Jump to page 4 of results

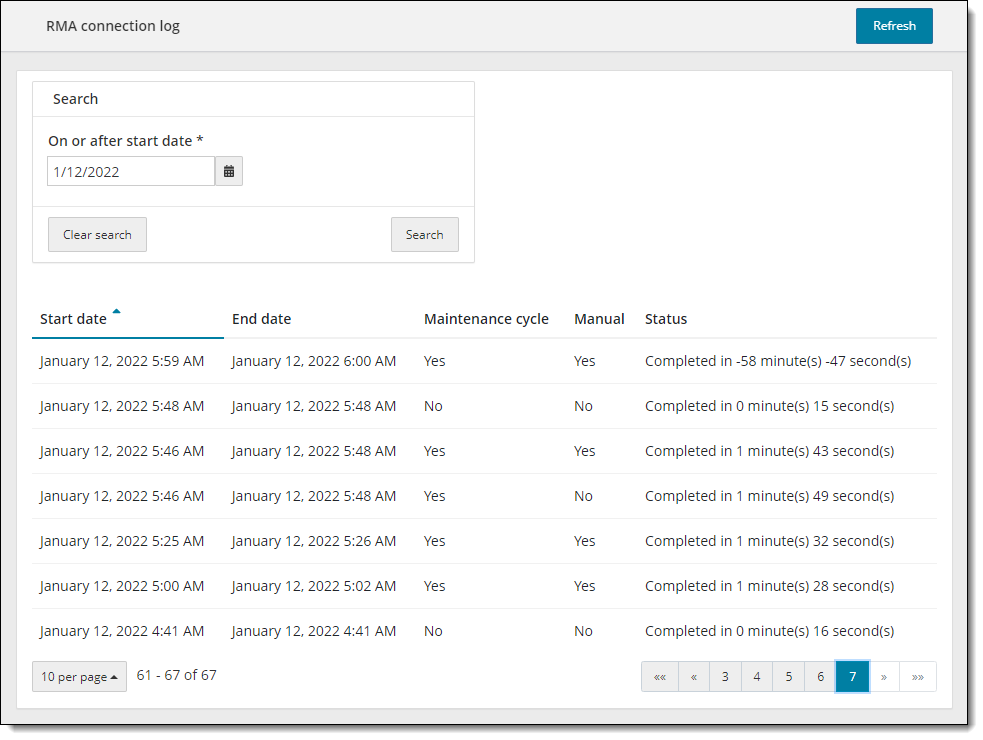click(757, 676)
